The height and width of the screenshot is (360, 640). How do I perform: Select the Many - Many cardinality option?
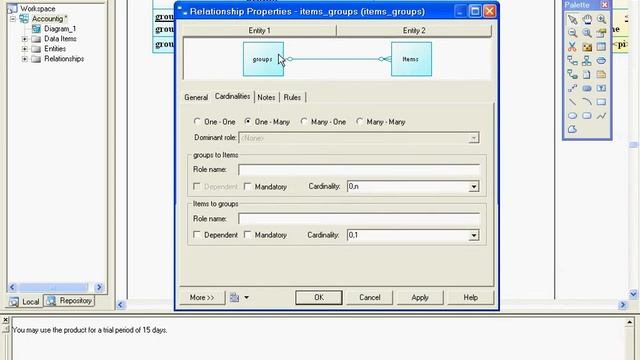359,121
